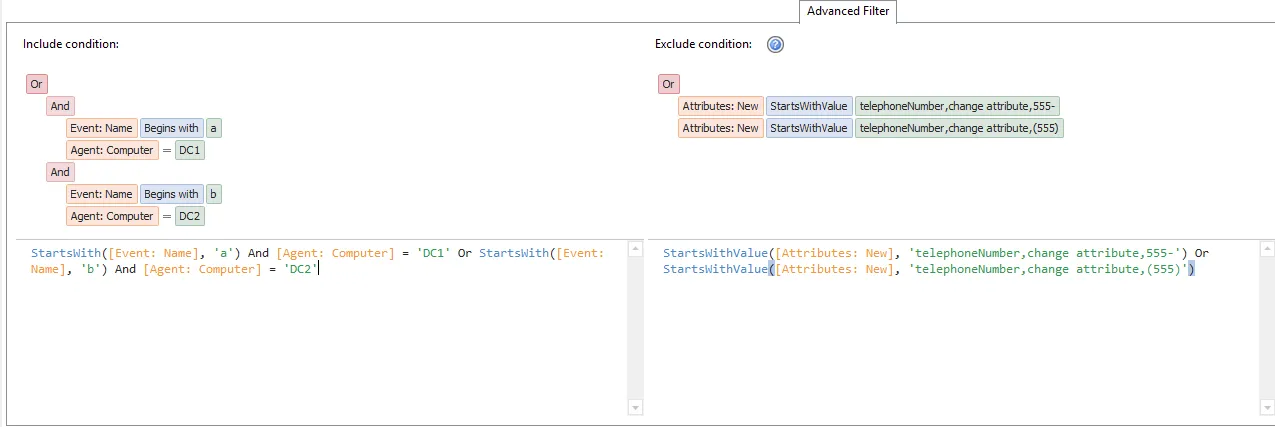Click 'Agent: Computer' field in DC1 row
This screenshot has height=427, width=1275.
pyautogui.click(x=112, y=150)
